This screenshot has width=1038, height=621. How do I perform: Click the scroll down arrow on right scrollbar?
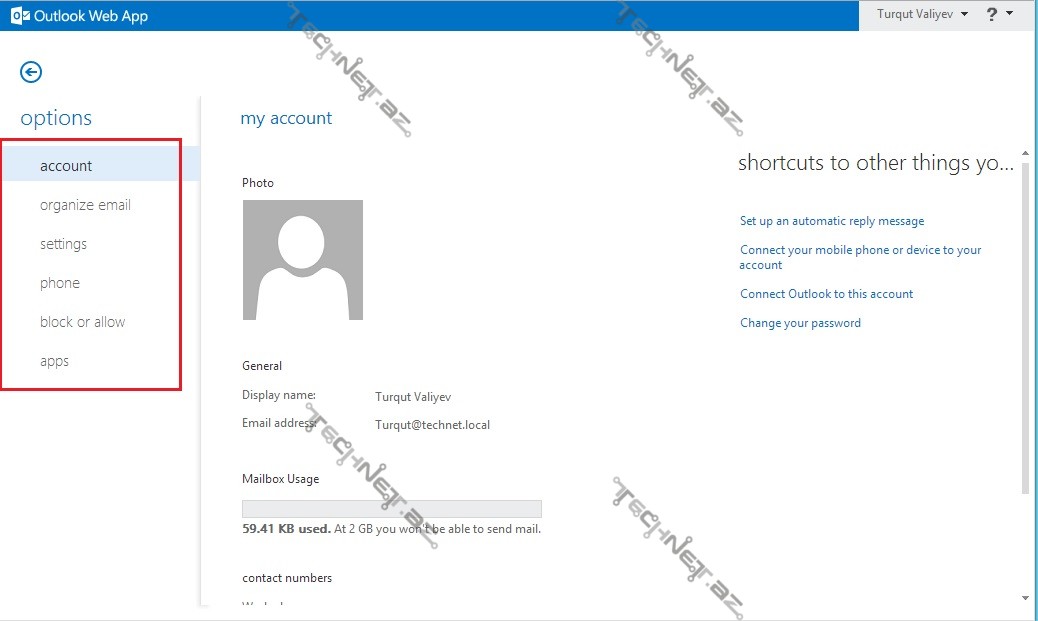click(1025, 597)
